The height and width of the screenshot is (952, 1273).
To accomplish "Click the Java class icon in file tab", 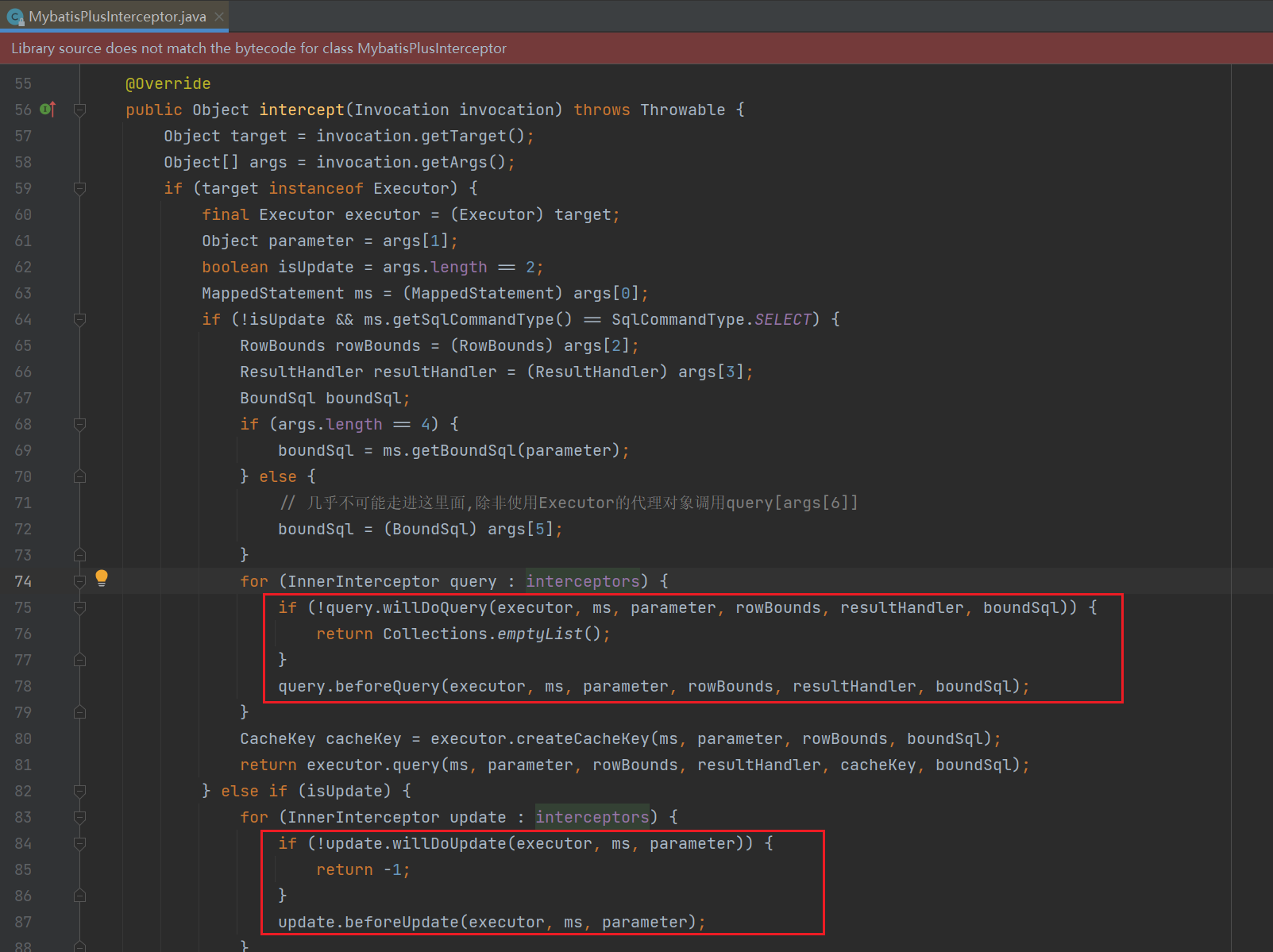I will [x=15, y=17].
